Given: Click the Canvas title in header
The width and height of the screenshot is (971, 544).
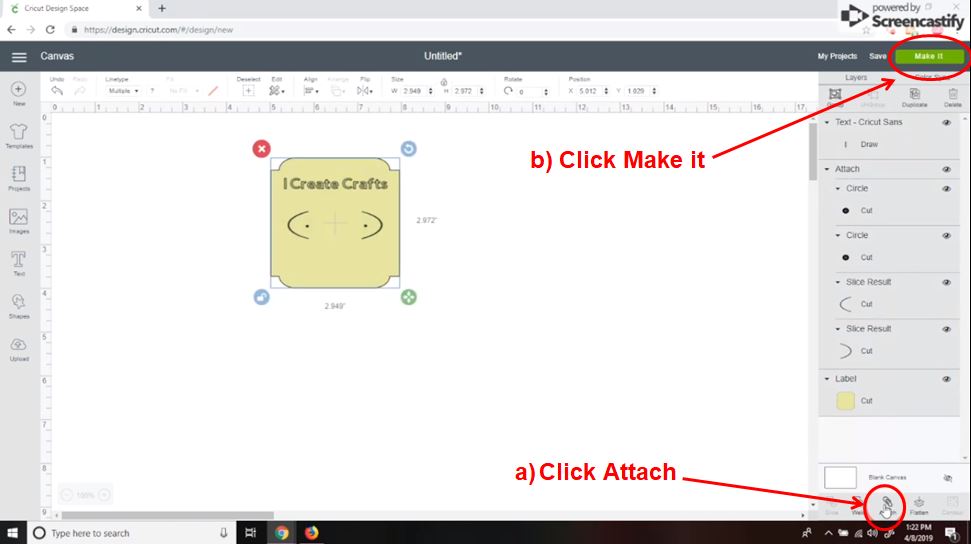Looking at the screenshot, I should click(57, 56).
